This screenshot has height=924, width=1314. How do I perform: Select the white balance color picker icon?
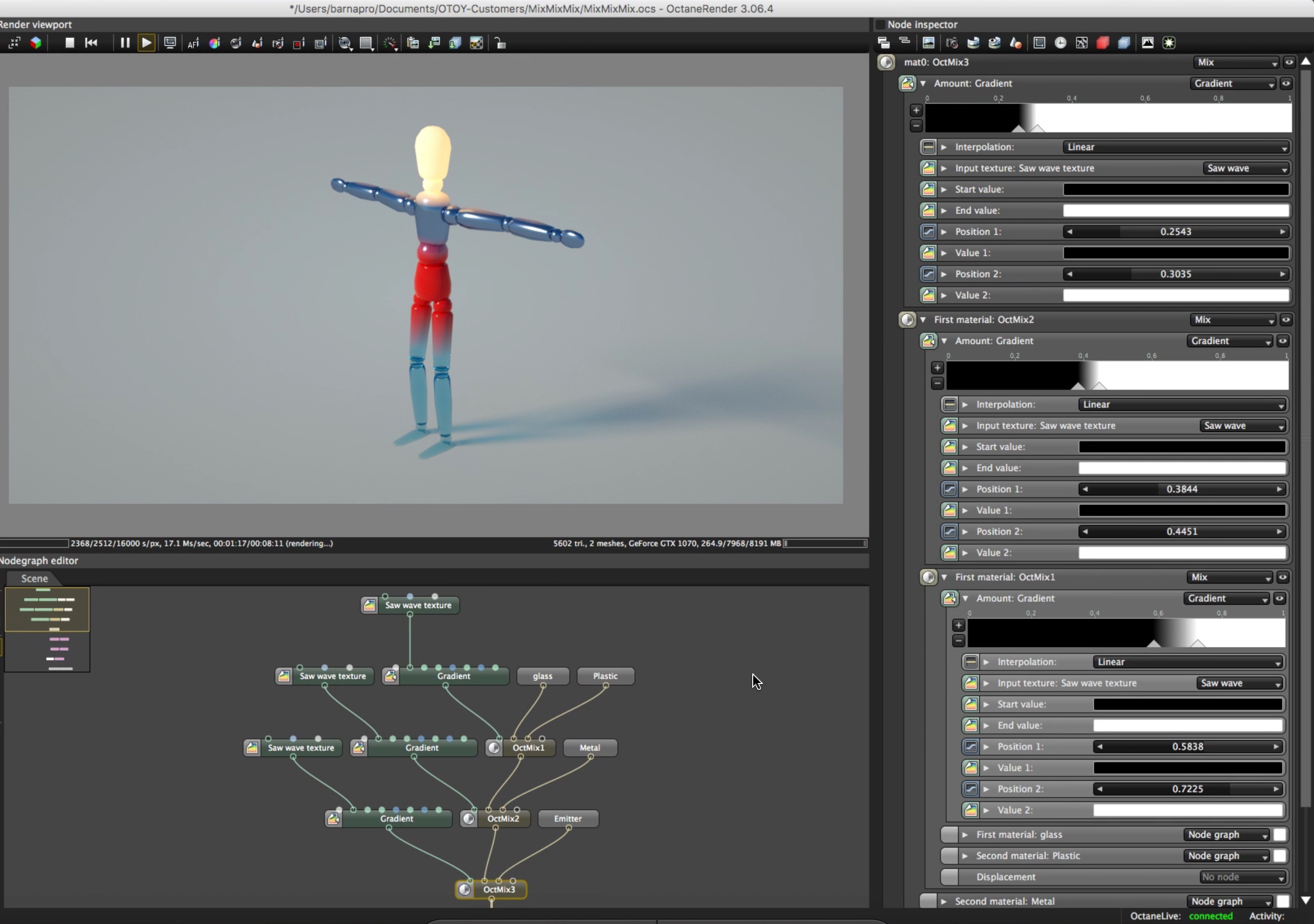pyautogui.click(x=215, y=43)
